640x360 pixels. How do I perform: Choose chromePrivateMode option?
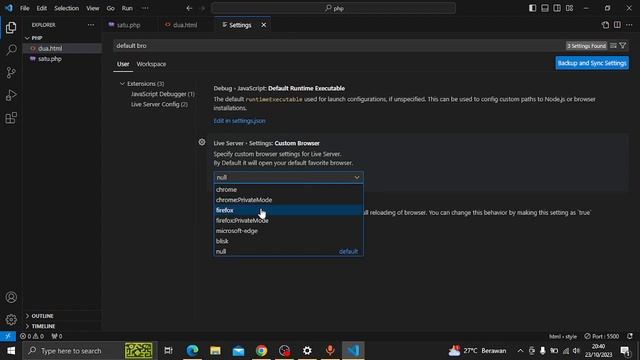point(288,200)
